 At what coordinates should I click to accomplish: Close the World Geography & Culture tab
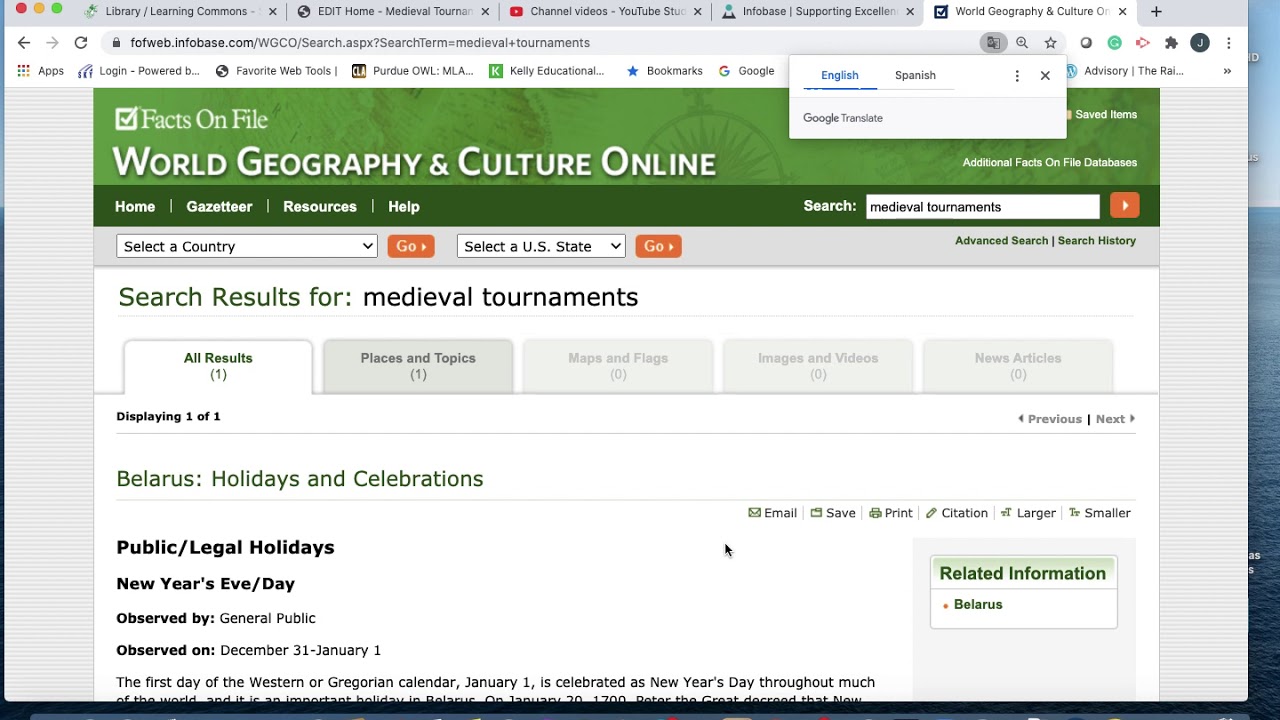(x=1122, y=12)
